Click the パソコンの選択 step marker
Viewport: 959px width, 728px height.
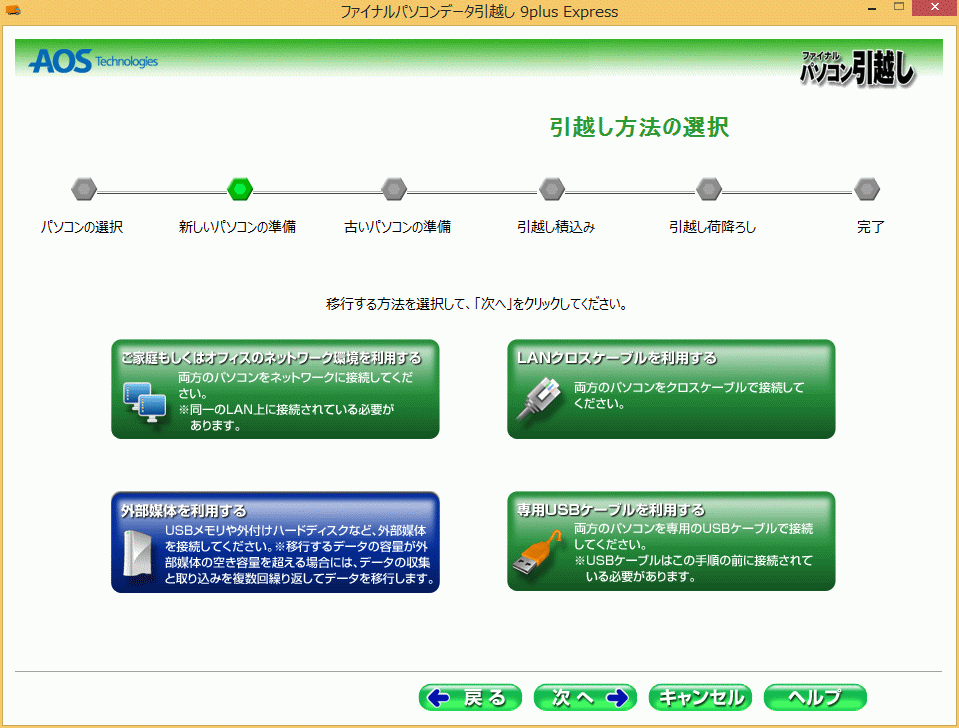pyautogui.click(x=84, y=188)
